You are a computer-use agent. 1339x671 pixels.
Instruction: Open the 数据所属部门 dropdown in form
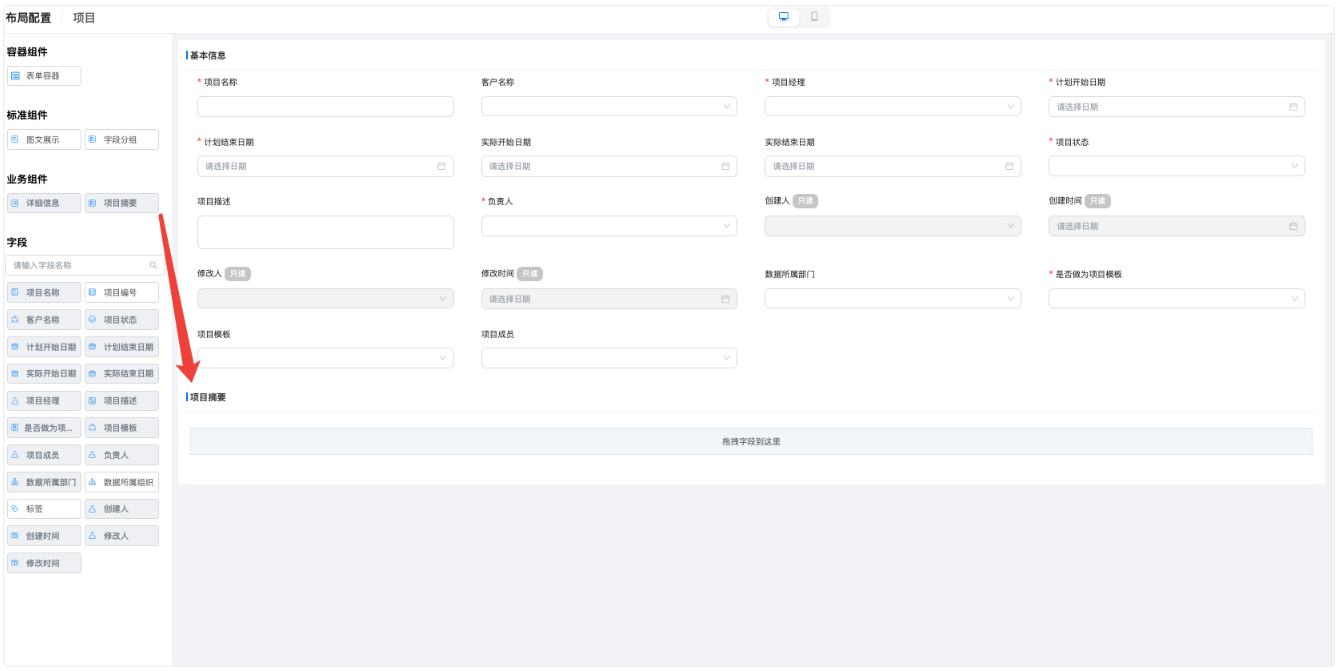(893, 298)
